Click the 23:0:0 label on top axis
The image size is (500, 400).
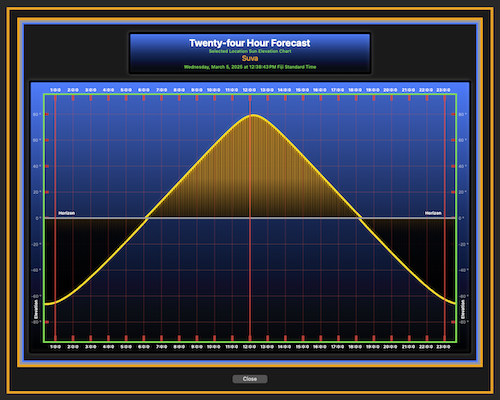tap(443, 90)
